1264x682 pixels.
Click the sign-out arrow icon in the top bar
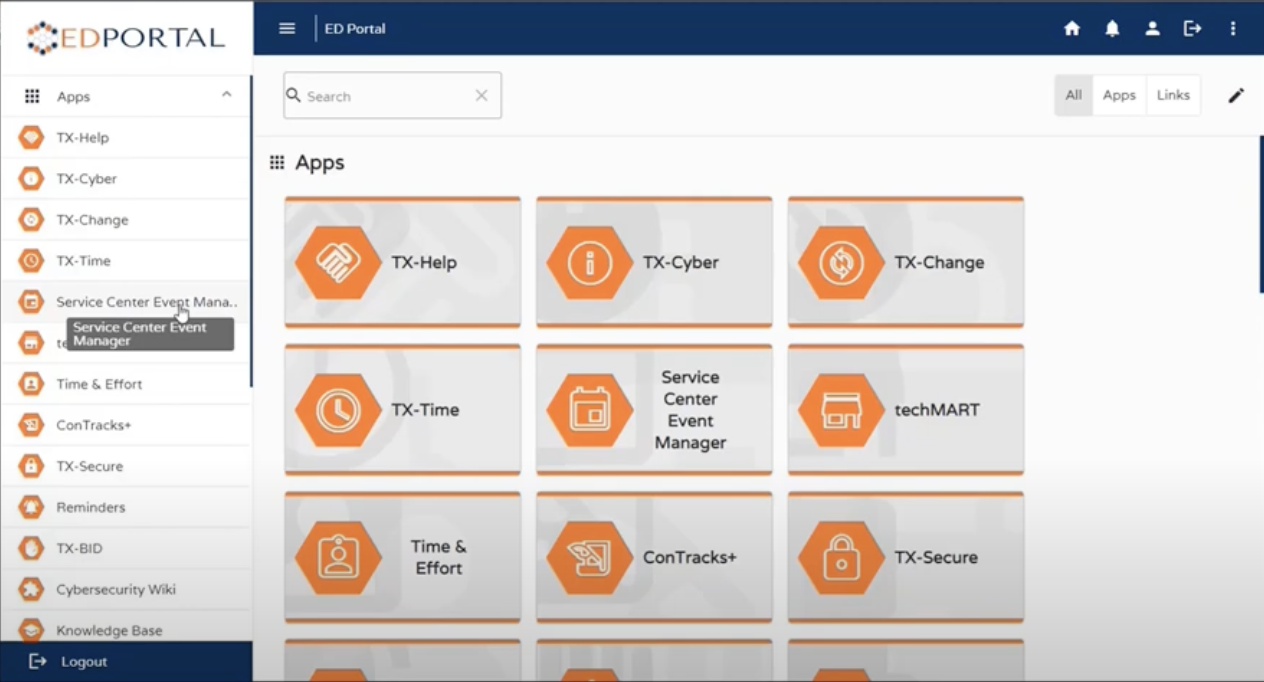pos(1192,29)
